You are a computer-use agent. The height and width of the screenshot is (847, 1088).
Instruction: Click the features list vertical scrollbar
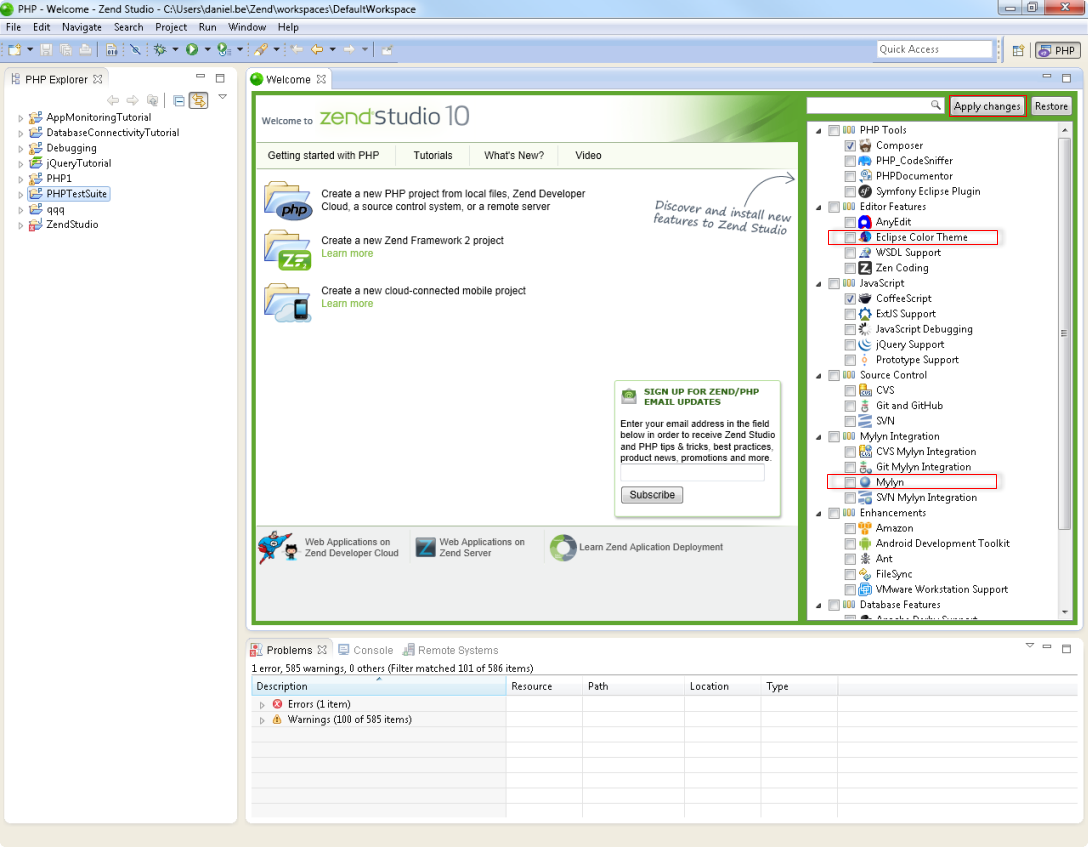click(1064, 333)
